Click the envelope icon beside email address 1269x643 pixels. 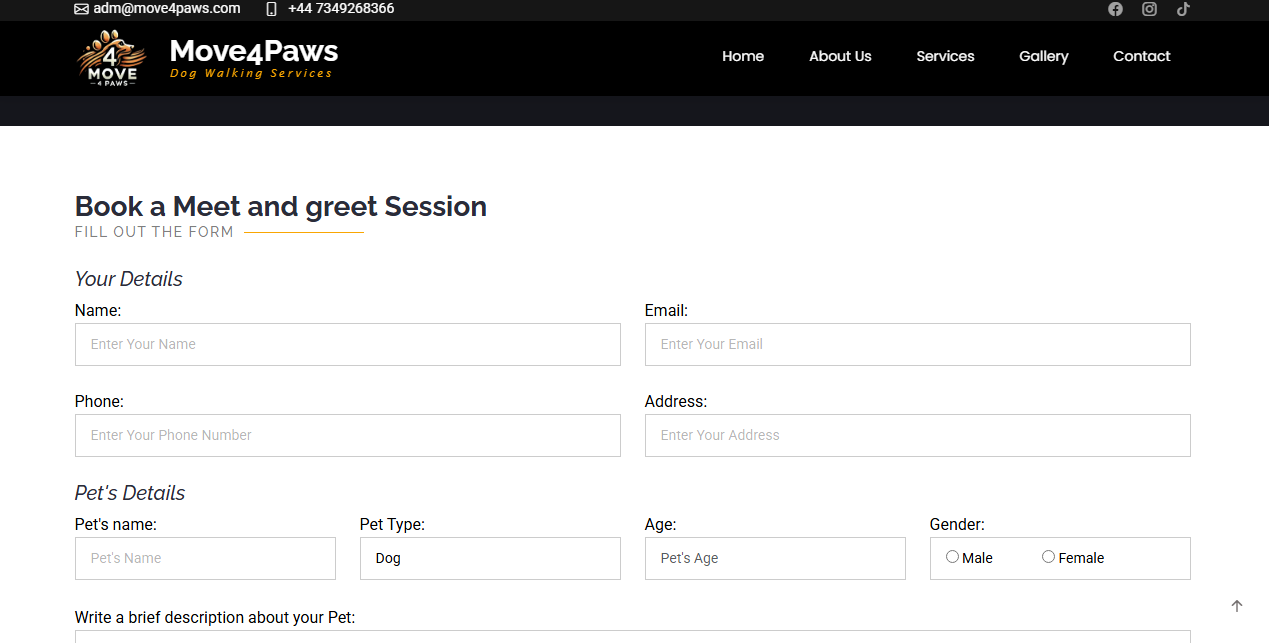(81, 9)
